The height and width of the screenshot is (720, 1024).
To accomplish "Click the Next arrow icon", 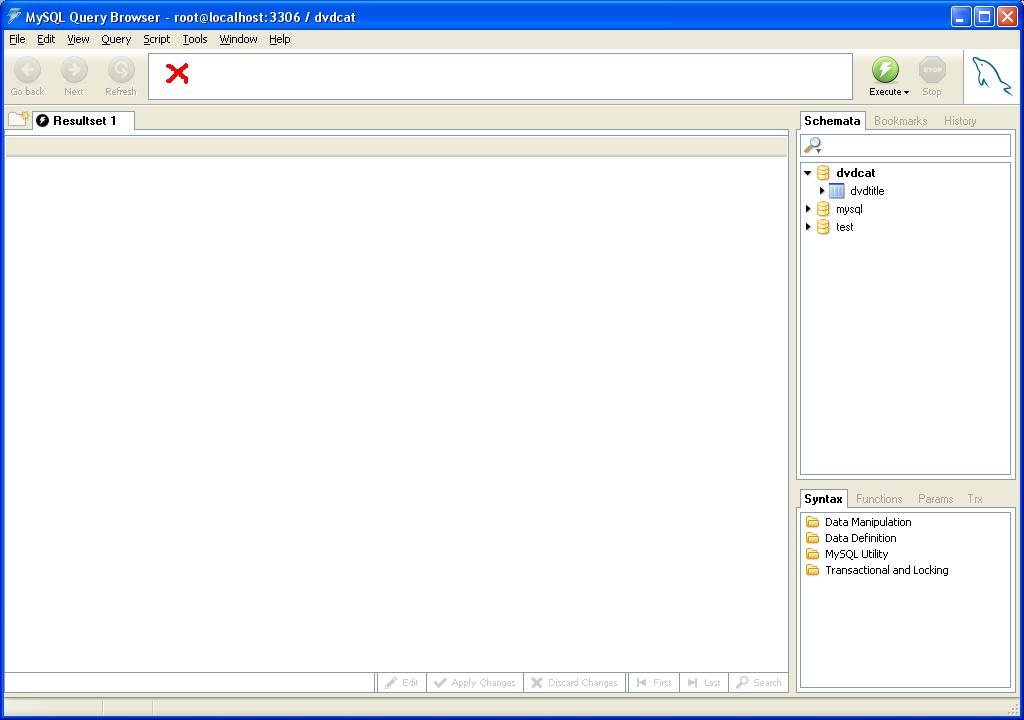I will (74, 70).
